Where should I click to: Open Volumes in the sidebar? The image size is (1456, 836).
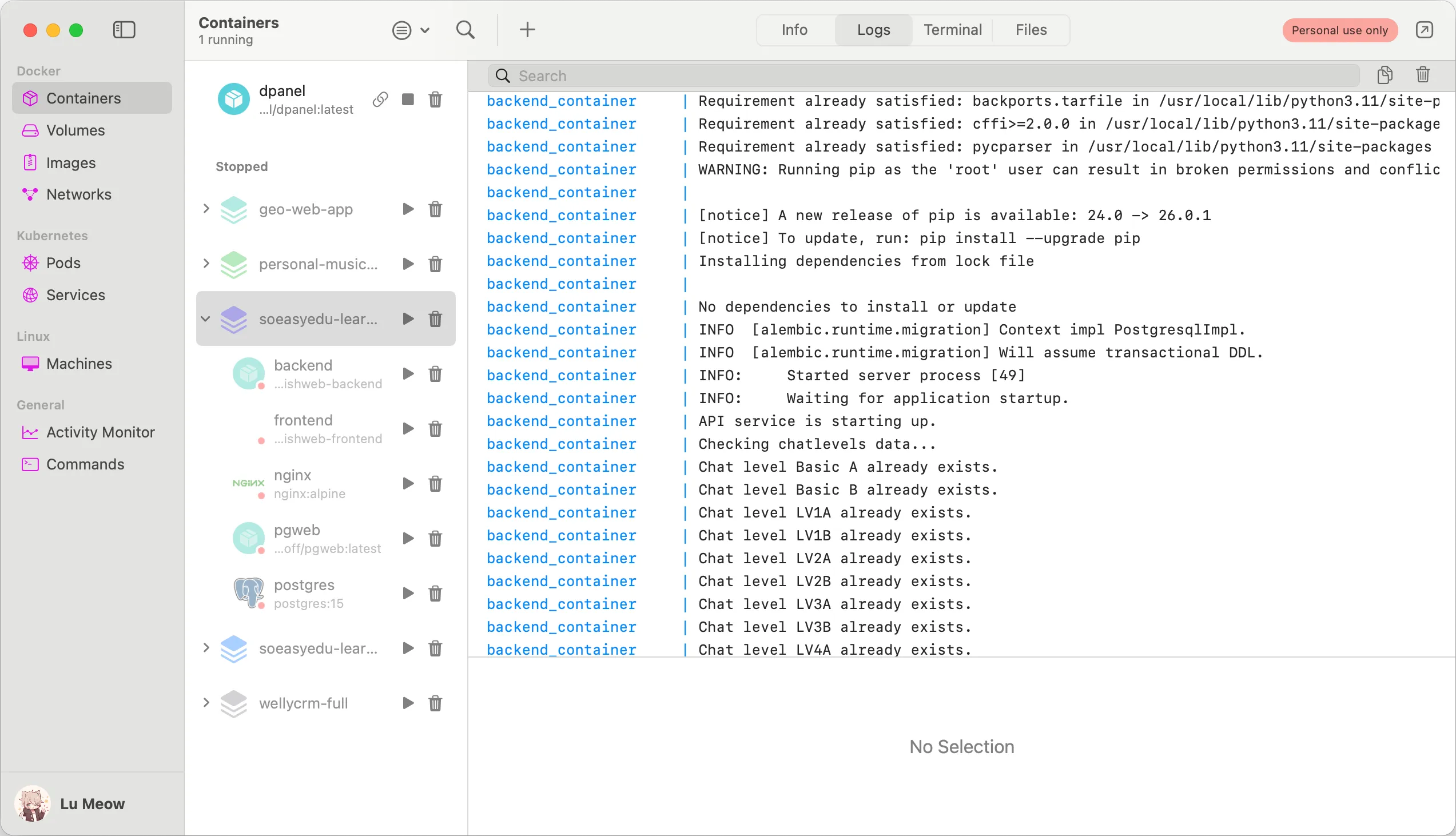[x=92, y=130]
